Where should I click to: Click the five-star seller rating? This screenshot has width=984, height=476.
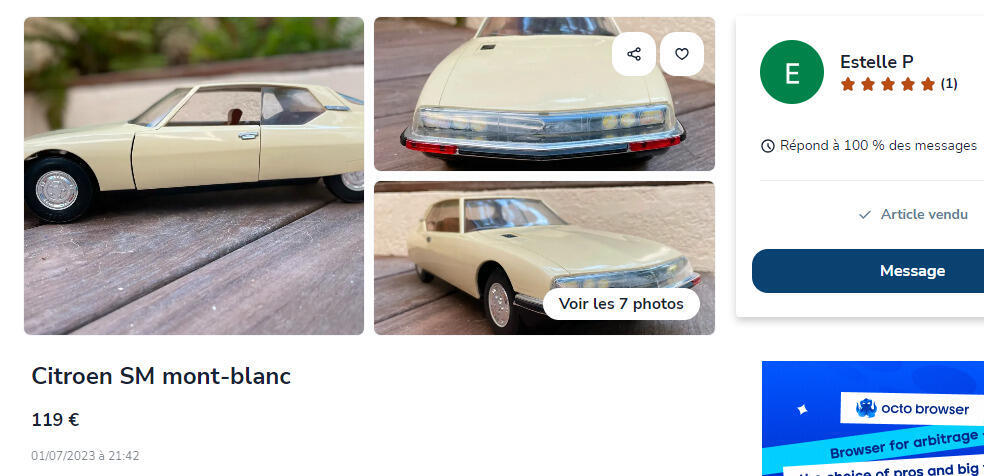tap(887, 84)
